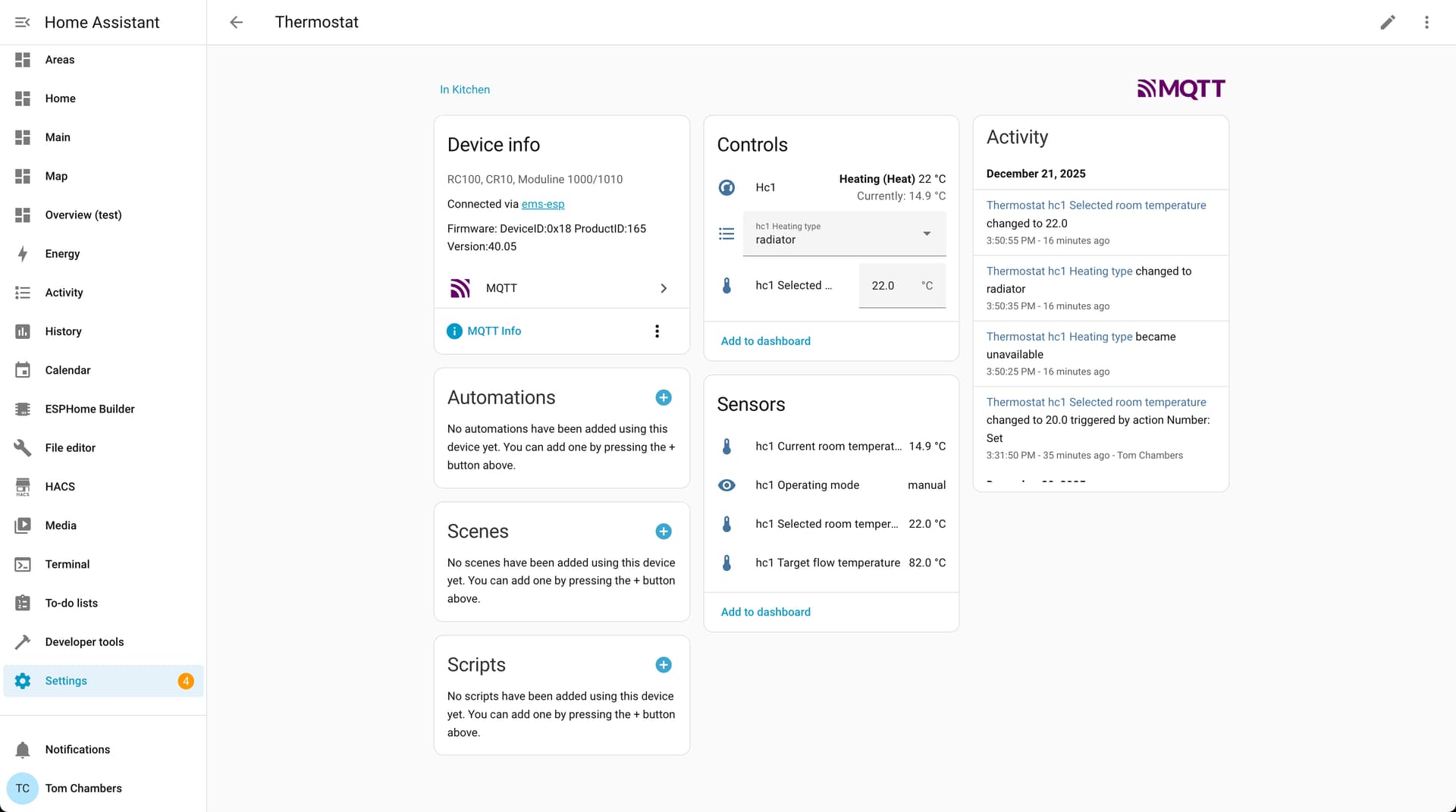The width and height of the screenshot is (1456, 812).
Task: Open the In Kitchen area link
Action: pos(464,89)
